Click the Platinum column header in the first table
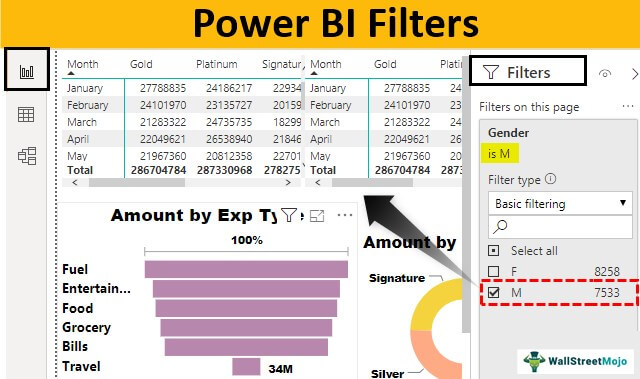640x379 pixels. tap(216, 64)
